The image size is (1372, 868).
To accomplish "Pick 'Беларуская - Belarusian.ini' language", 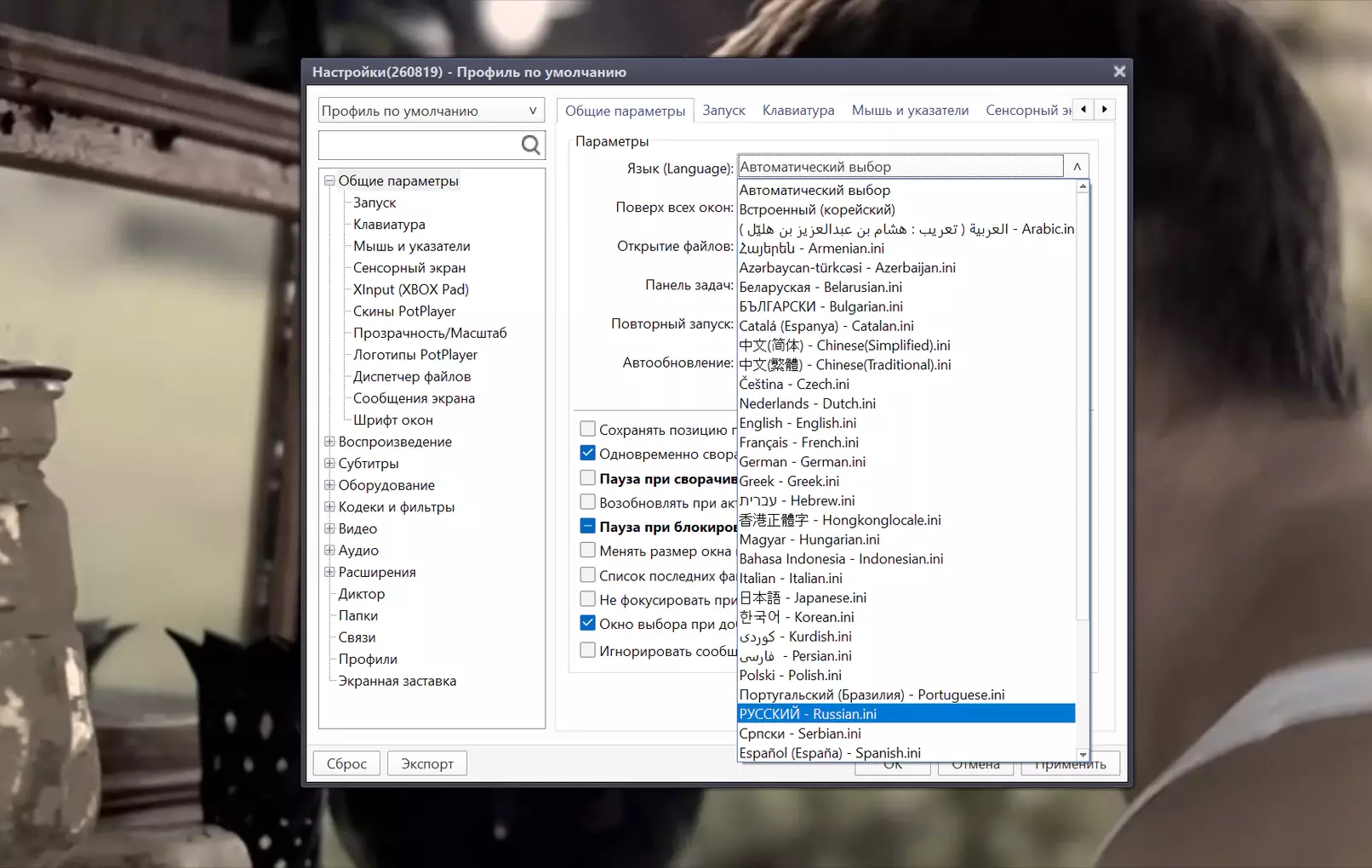I will (x=906, y=288).
